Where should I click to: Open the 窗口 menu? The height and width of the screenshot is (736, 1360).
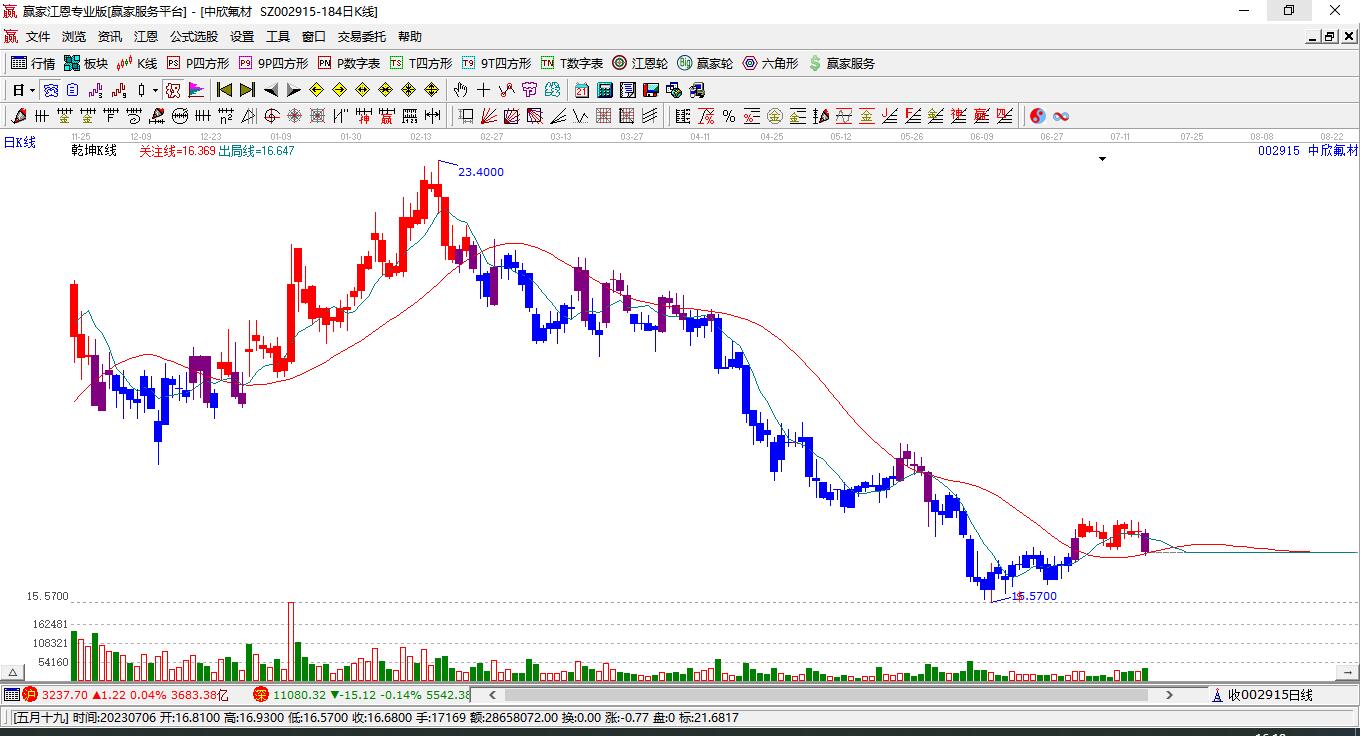[314, 37]
